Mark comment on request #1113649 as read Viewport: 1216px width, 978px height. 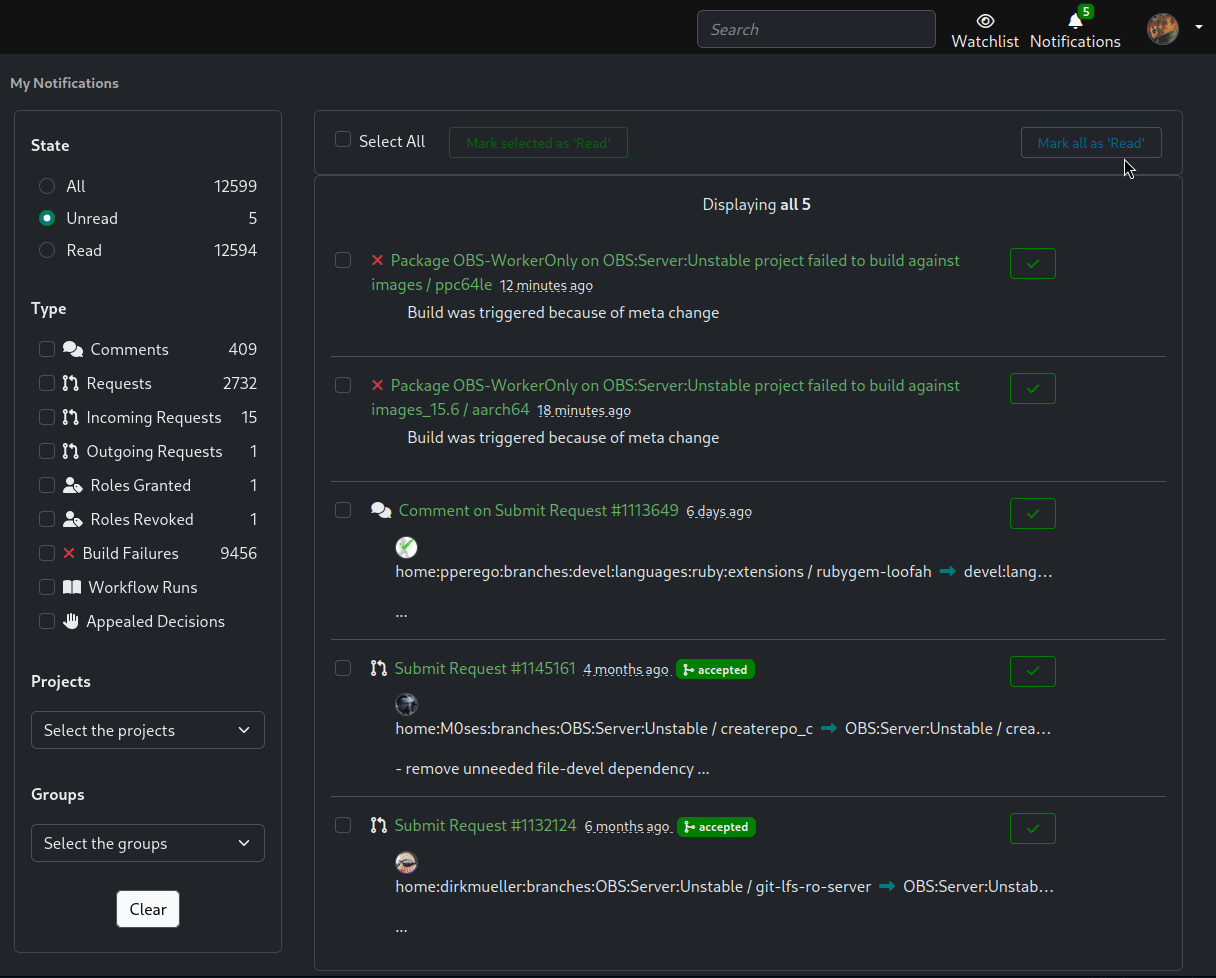point(1033,513)
